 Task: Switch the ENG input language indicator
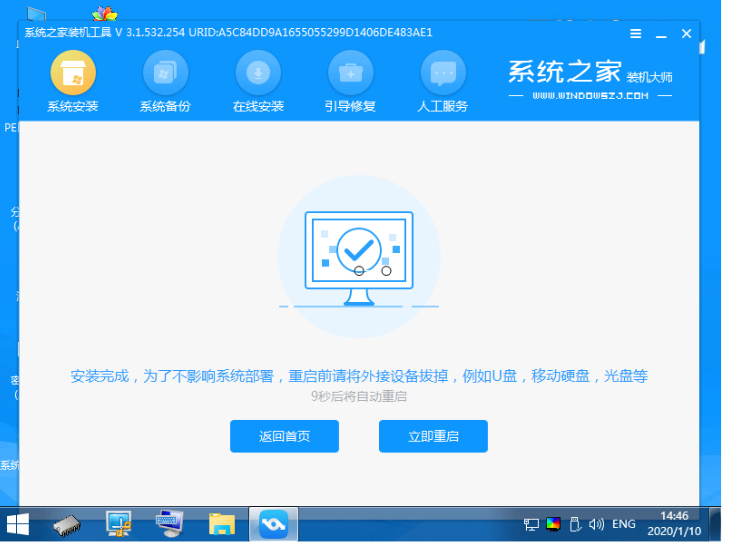pyautogui.click(x=624, y=524)
